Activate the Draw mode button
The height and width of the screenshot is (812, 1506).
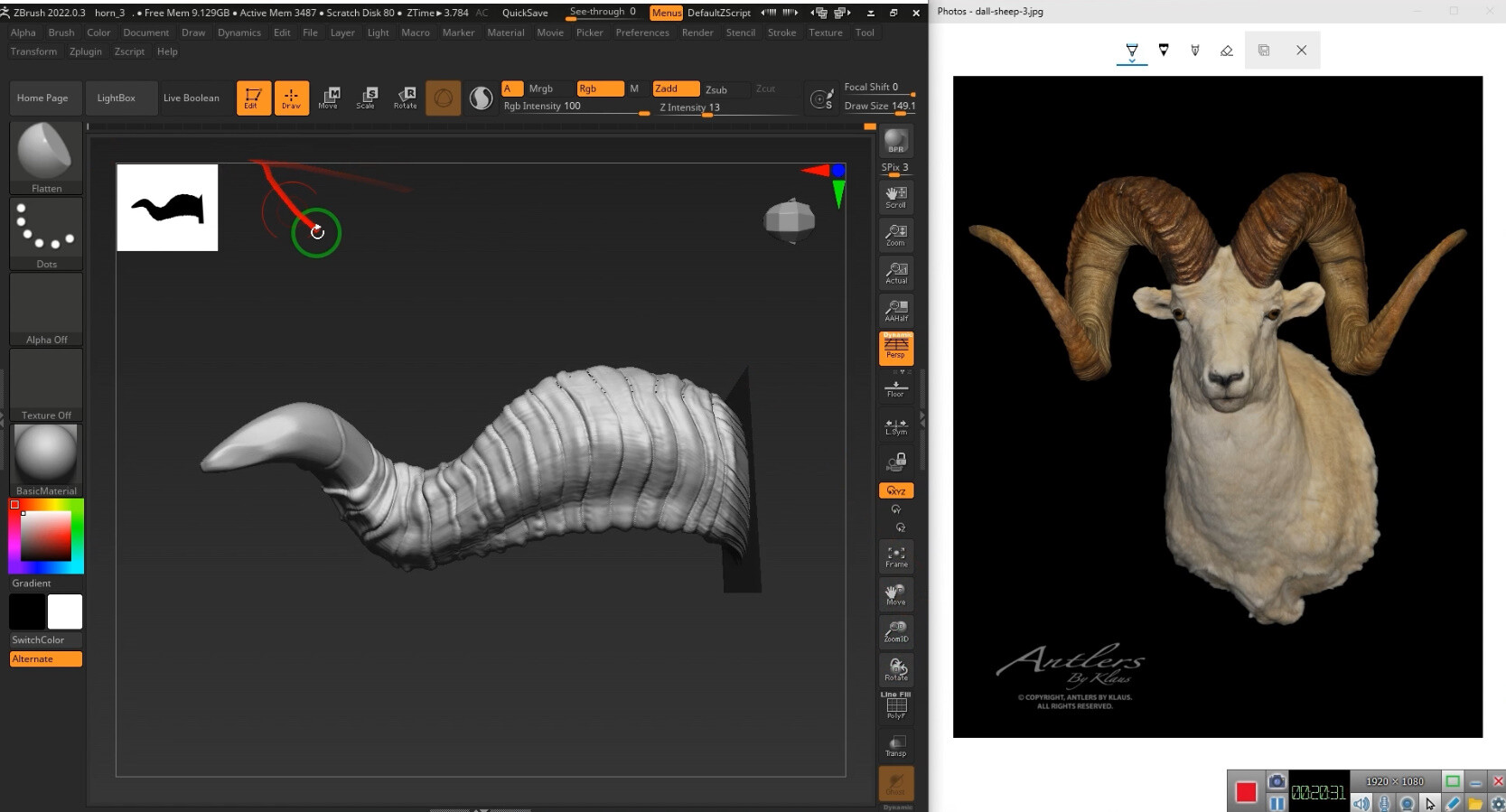point(291,98)
